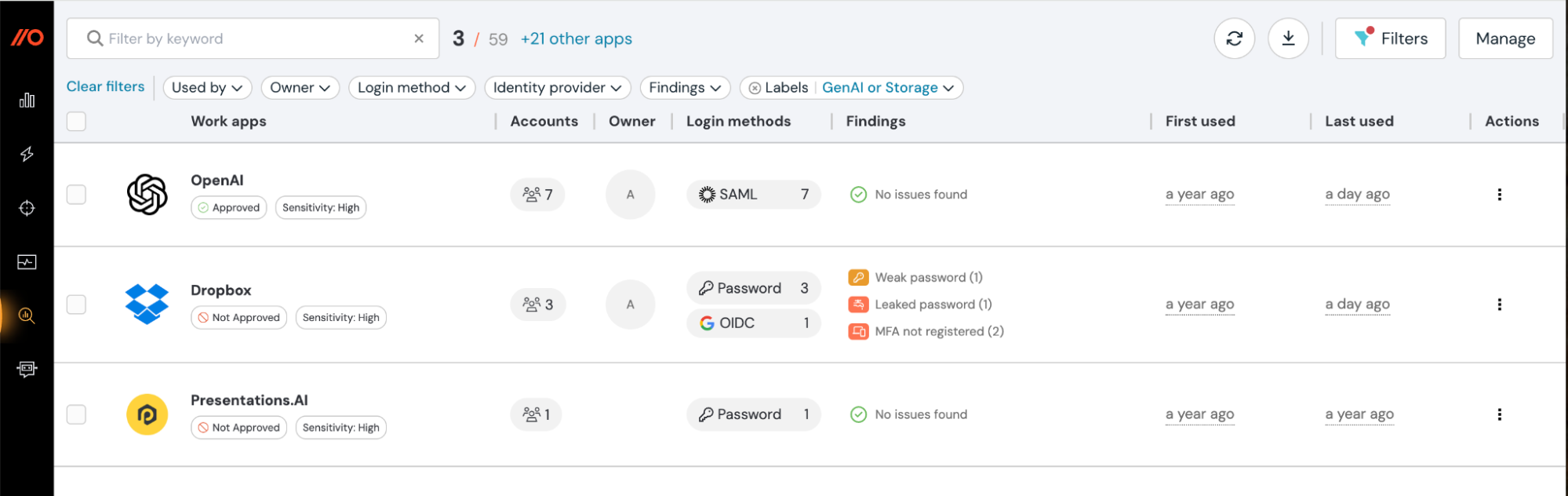Click the Findings column header
The image size is (1568, 496).
(875, 122)
